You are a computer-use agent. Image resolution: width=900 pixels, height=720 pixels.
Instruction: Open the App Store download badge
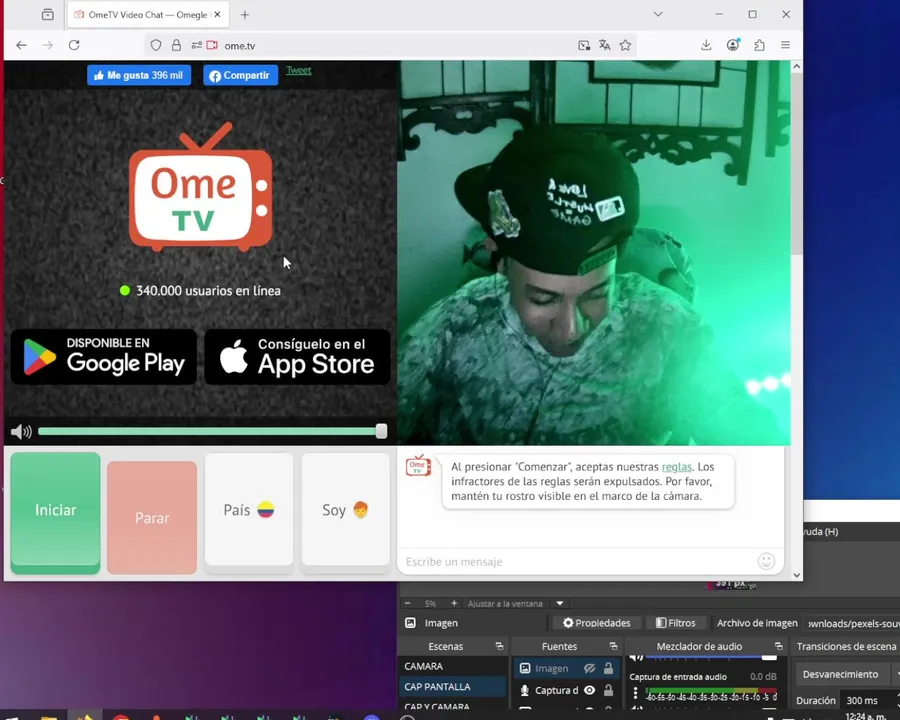pos(297,357)
